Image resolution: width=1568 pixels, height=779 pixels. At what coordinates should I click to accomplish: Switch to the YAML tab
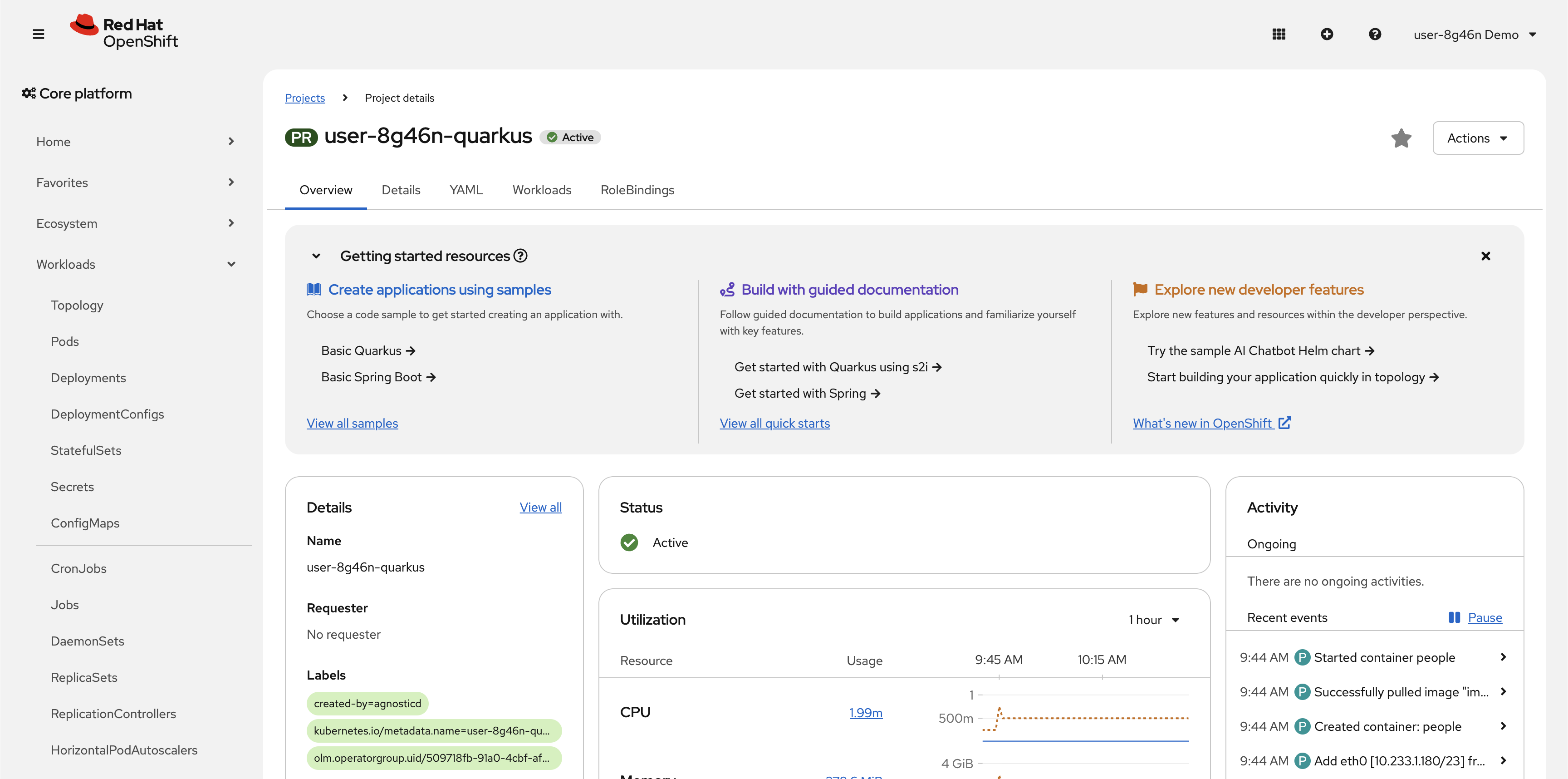pyautogui.click(x=465, y=190)
